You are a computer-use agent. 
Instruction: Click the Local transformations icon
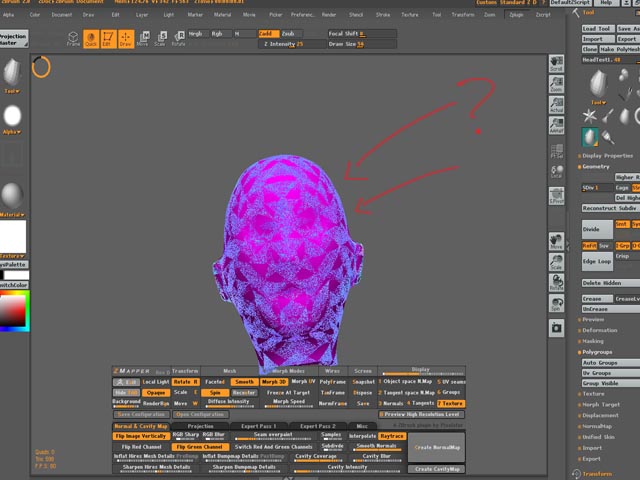pos(556,171)
